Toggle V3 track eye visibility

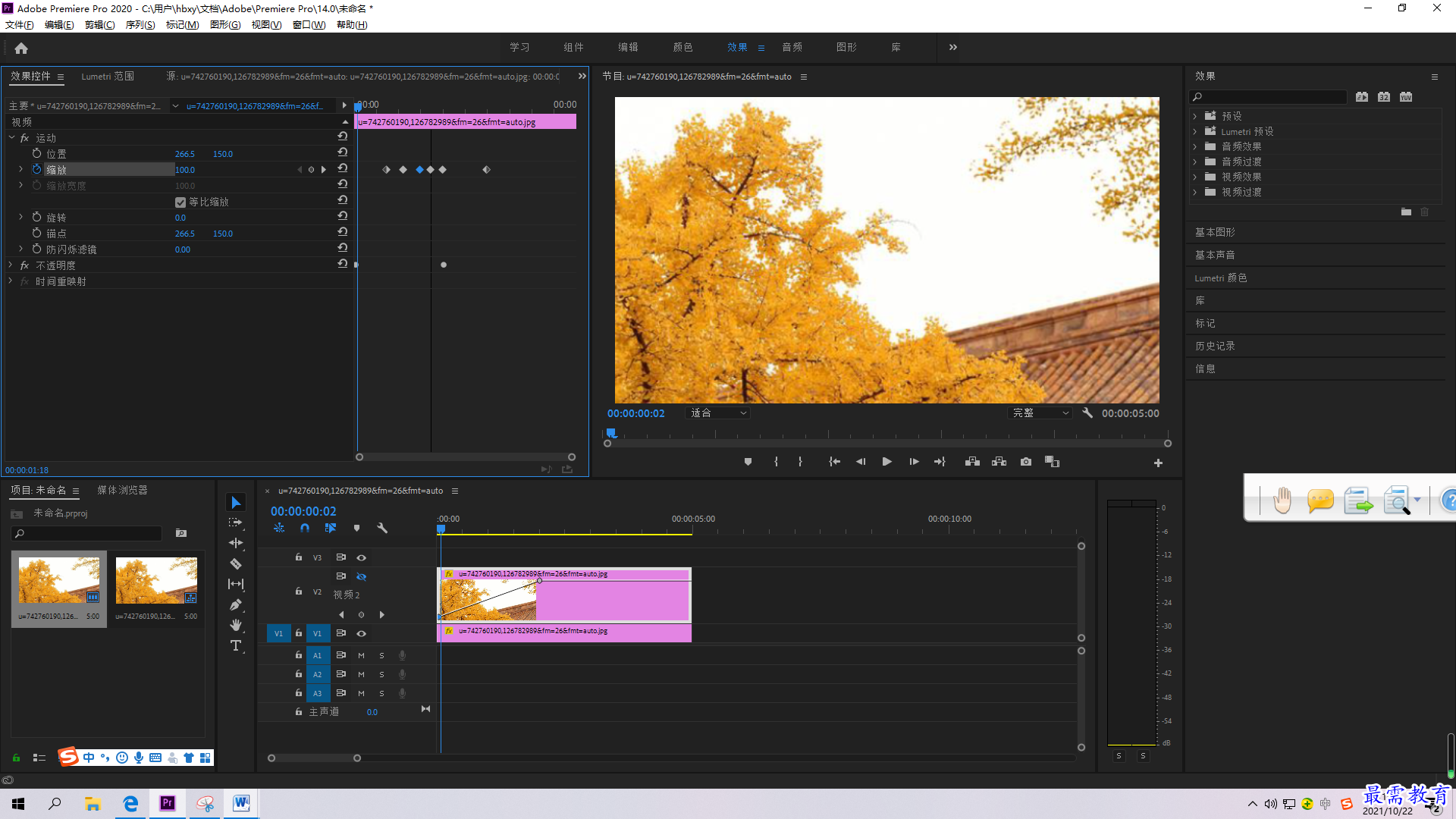tap(362, 557)
